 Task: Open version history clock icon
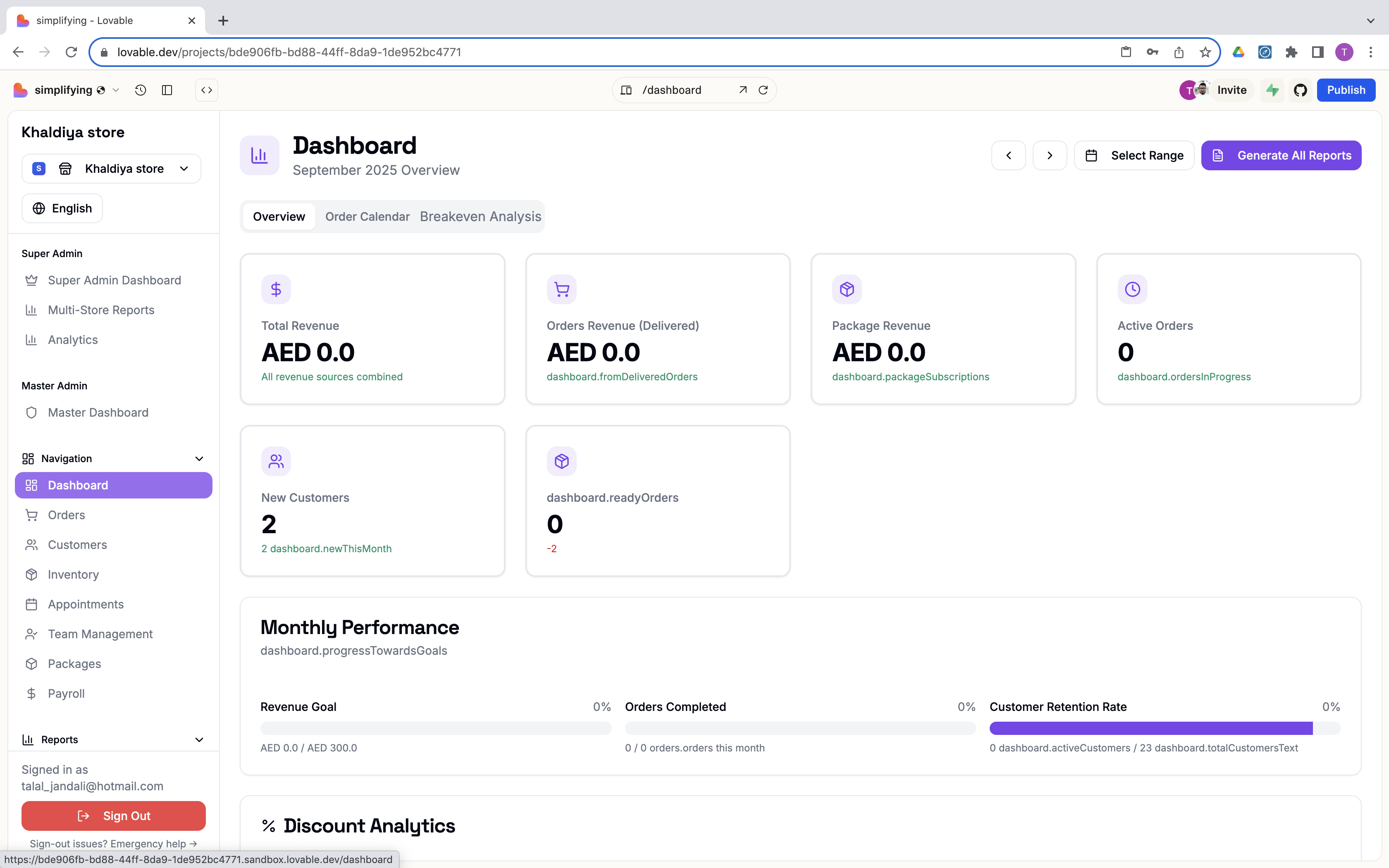pos(141,90)
